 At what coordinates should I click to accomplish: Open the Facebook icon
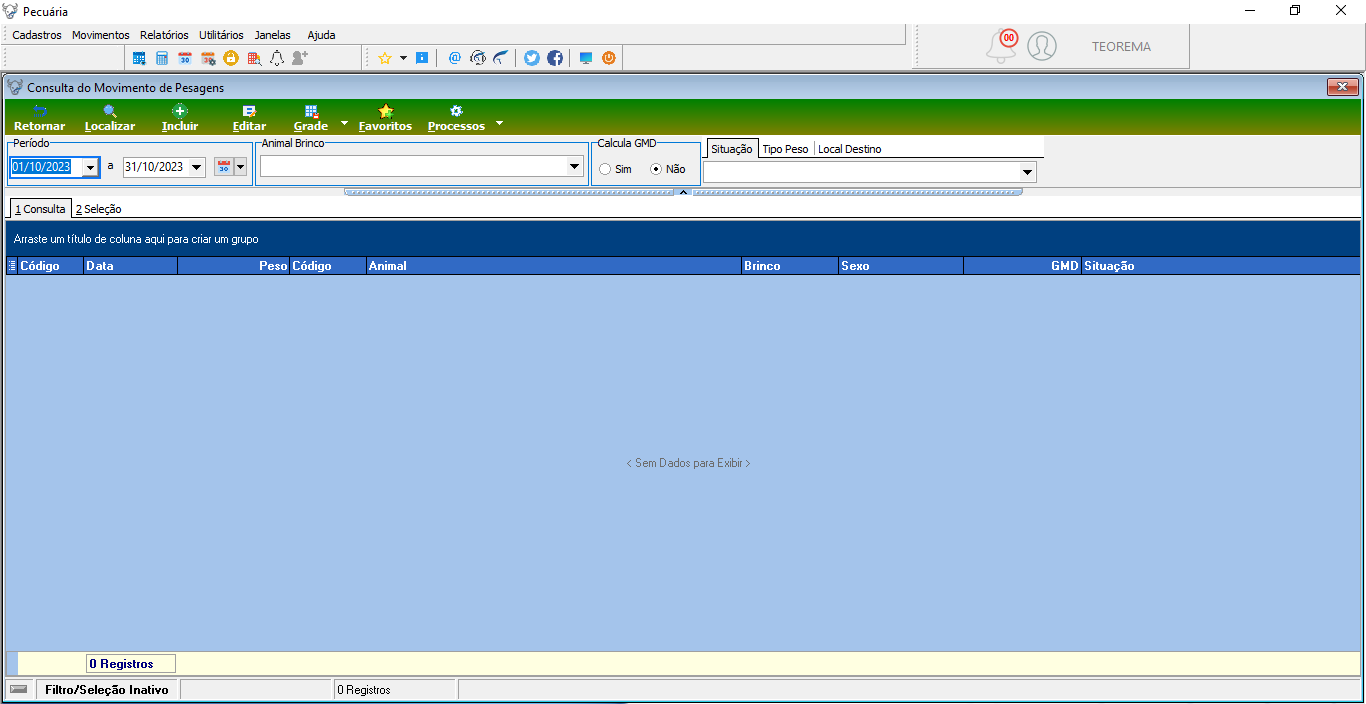(555, 58)
